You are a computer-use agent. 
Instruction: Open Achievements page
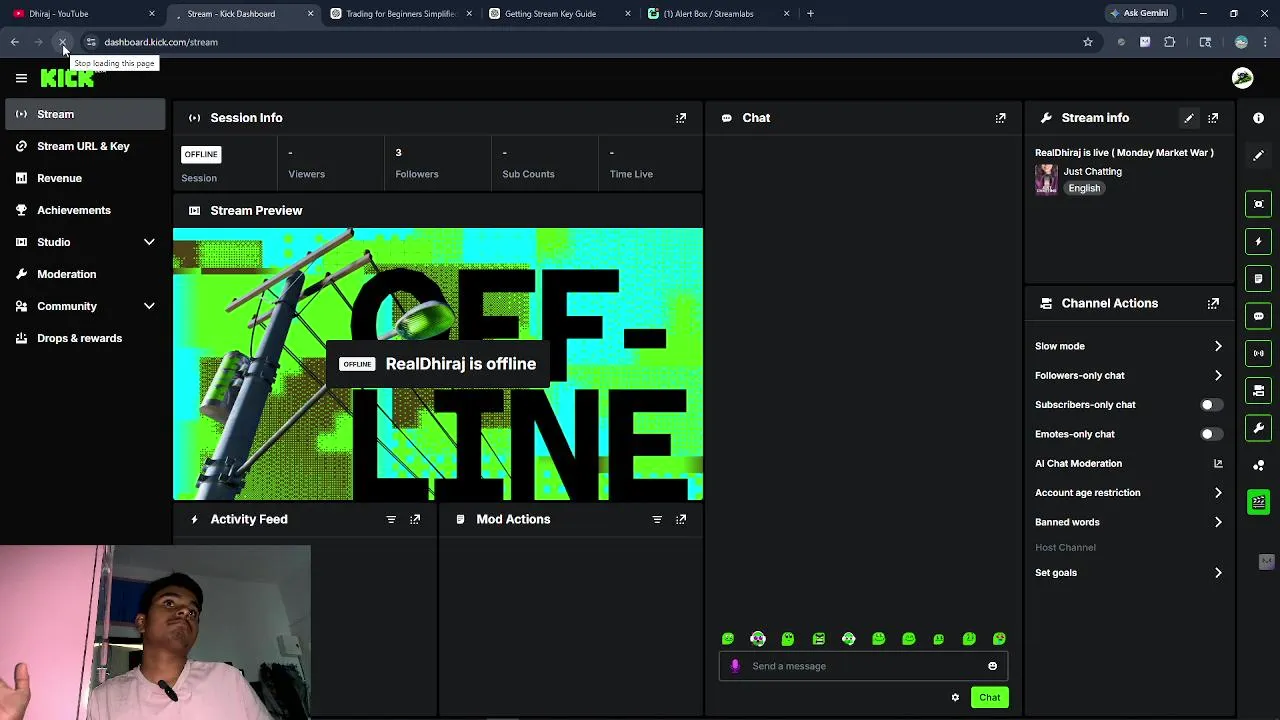tap(86, 210)
